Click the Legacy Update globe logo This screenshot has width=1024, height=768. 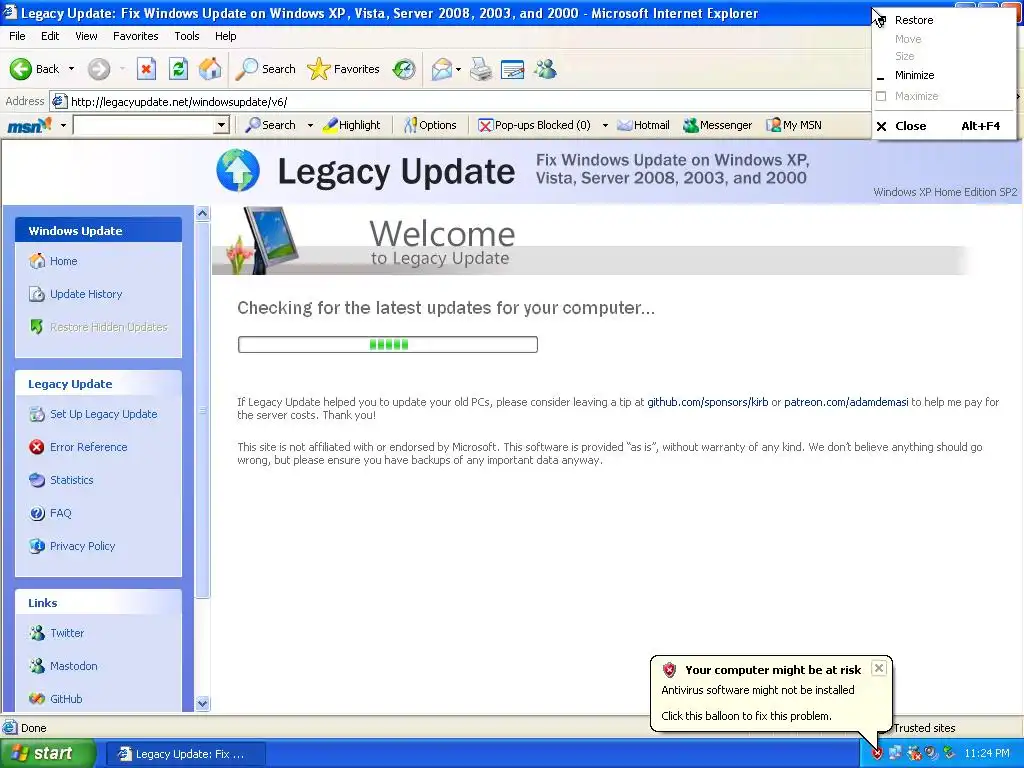(x=238, y=170)
